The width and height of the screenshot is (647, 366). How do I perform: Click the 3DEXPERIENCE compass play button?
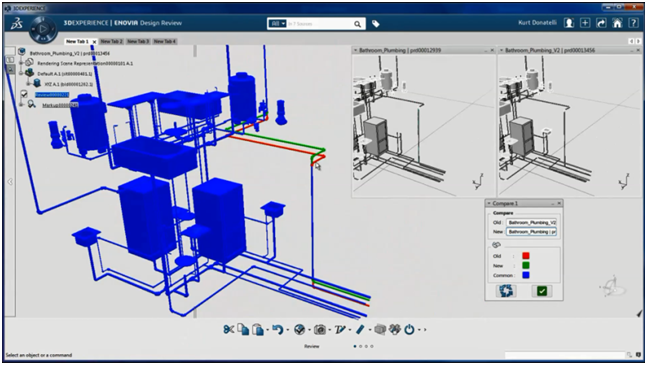point(43,29)
